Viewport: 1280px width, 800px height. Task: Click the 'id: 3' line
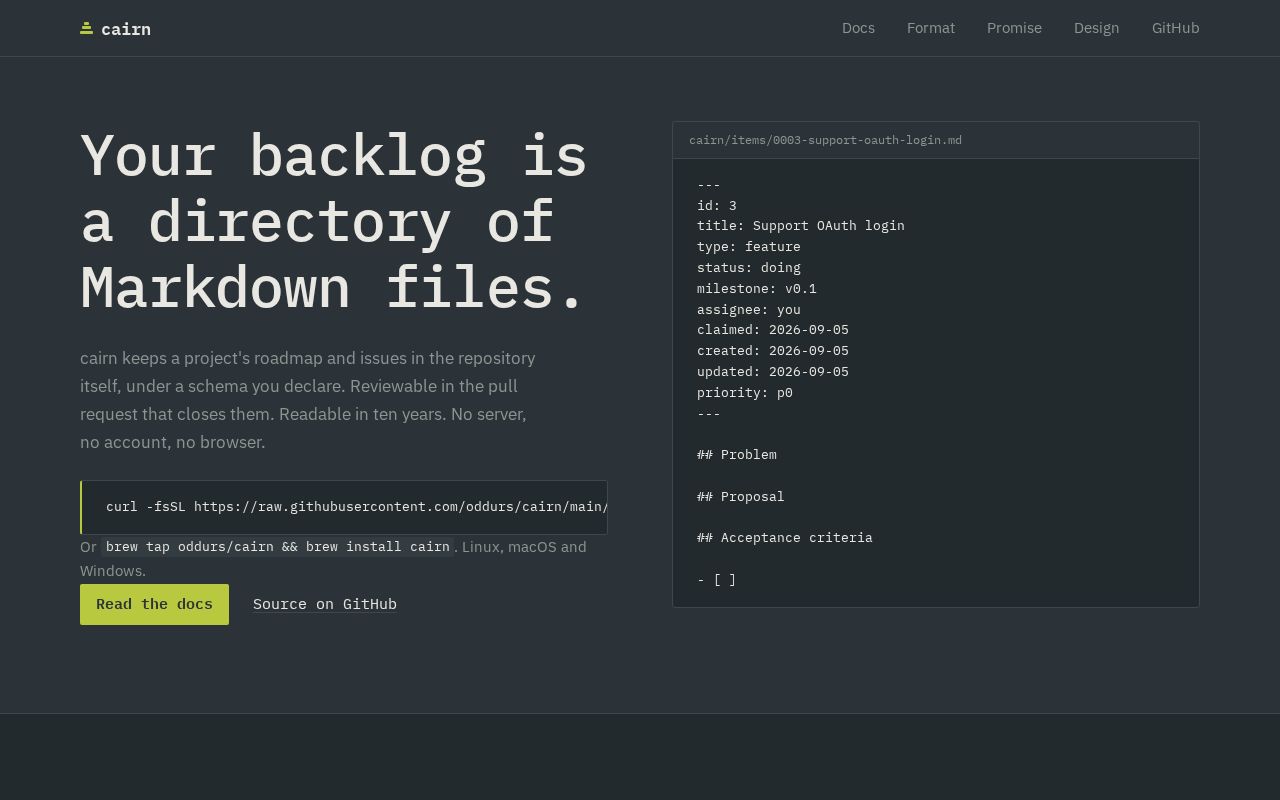(x=717, y=206)
